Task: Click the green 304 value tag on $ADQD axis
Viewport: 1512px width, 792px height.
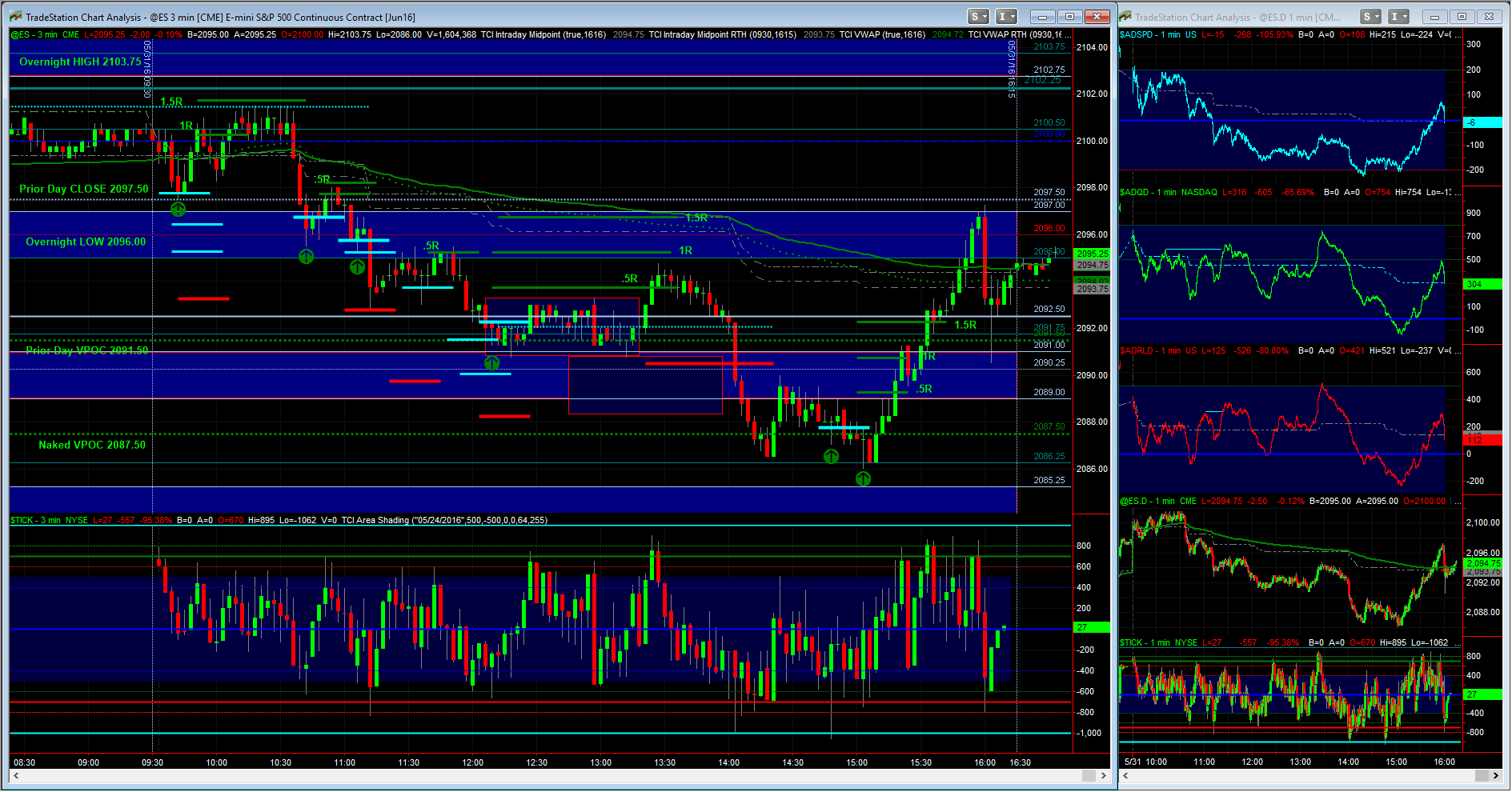Action: [1482, 284]
